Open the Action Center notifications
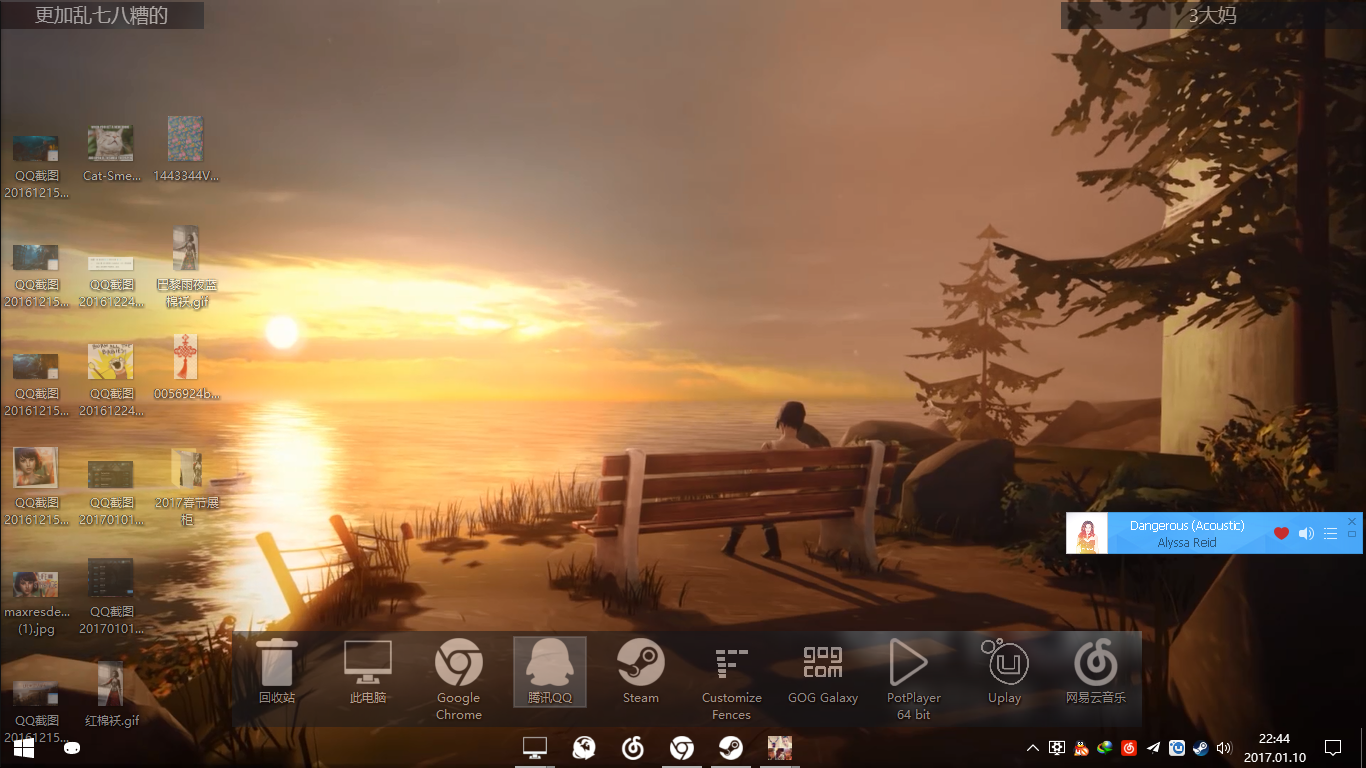Screen dimensions: 1366x768 pyautogui.click(x=1332, y=747)
